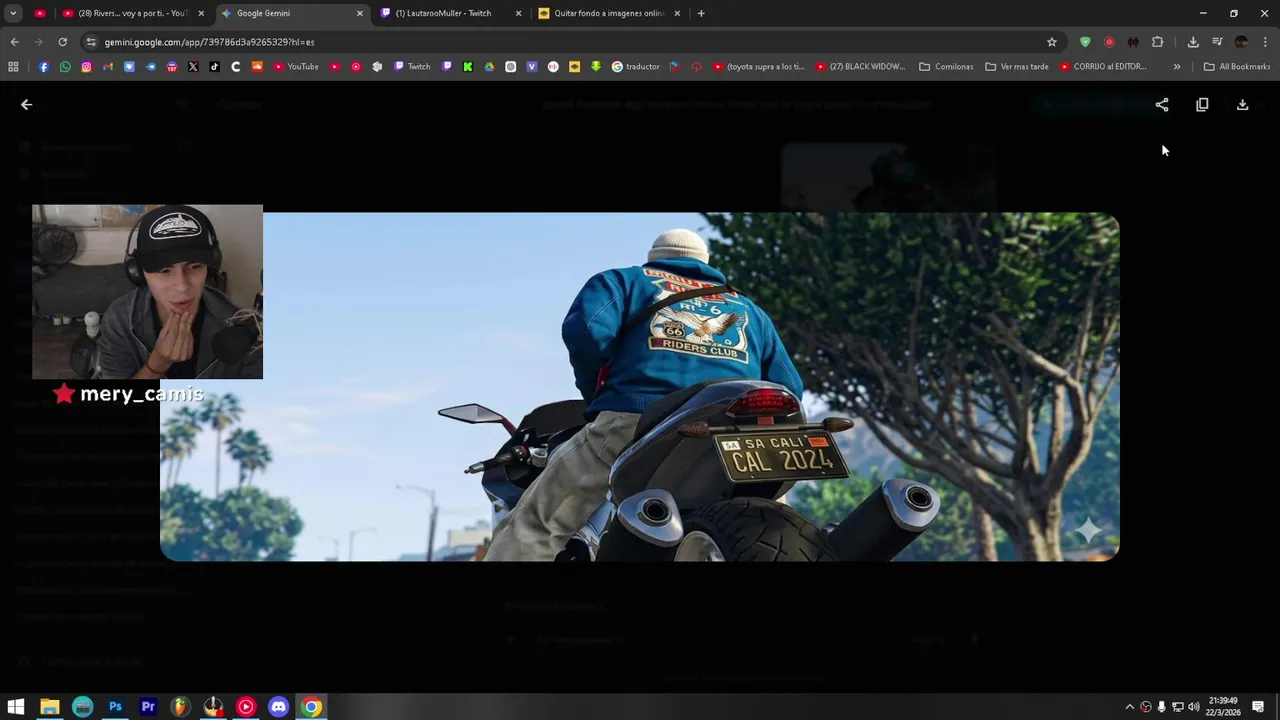Show more bookmarks with the chevron

pyautogui.click(x=1177, y=66)
